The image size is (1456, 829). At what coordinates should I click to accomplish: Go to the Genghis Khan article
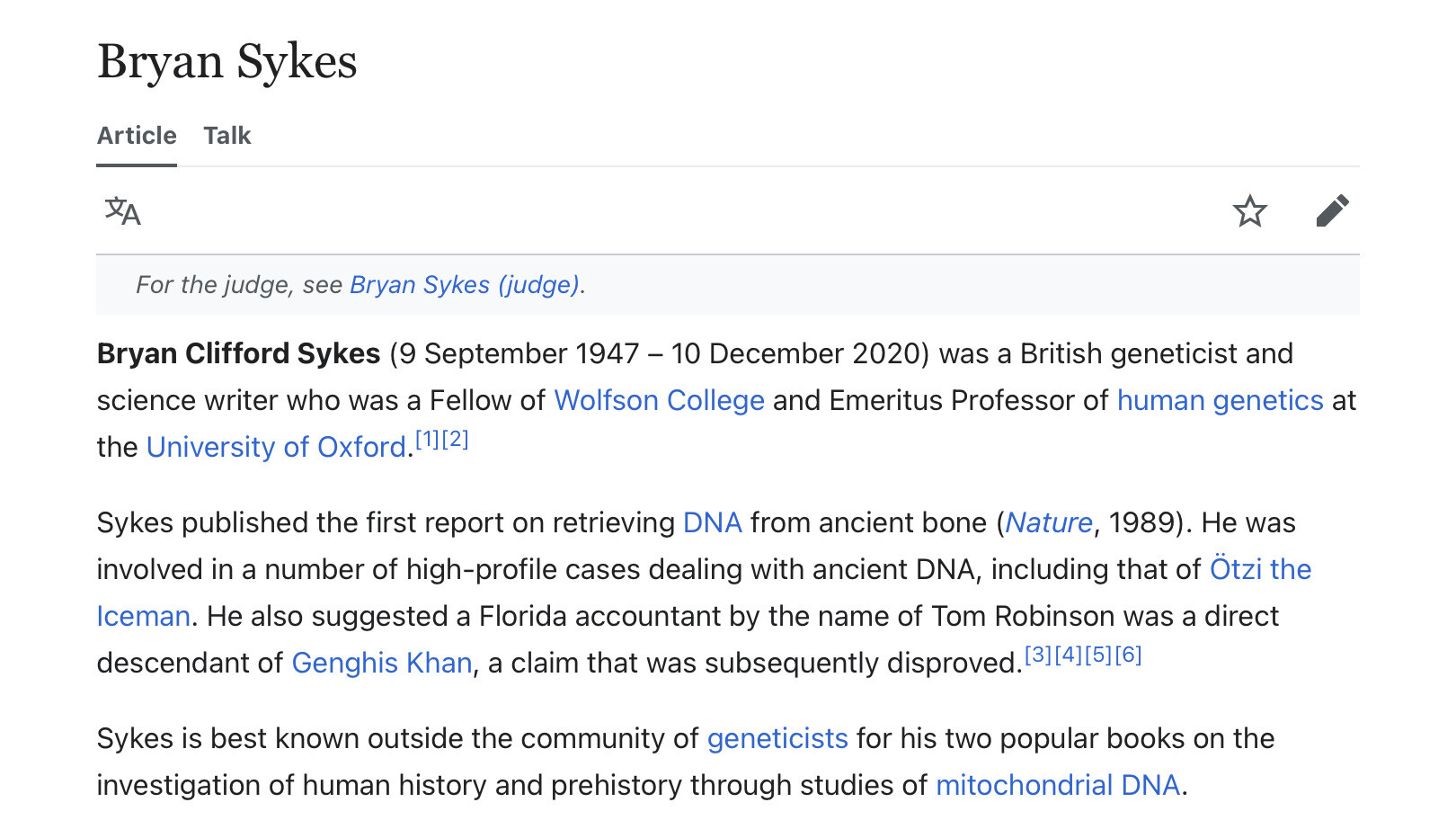coord(382,663)
